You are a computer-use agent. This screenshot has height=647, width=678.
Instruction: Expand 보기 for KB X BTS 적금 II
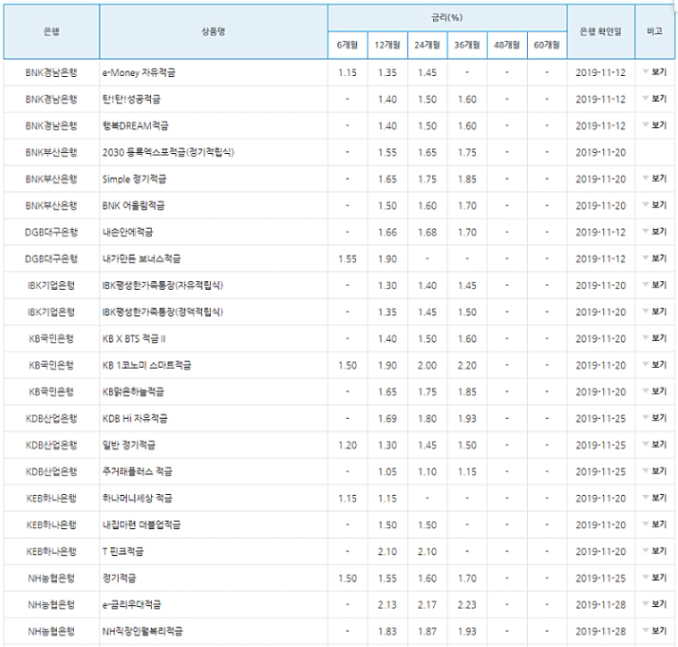(x=655, y=338)
